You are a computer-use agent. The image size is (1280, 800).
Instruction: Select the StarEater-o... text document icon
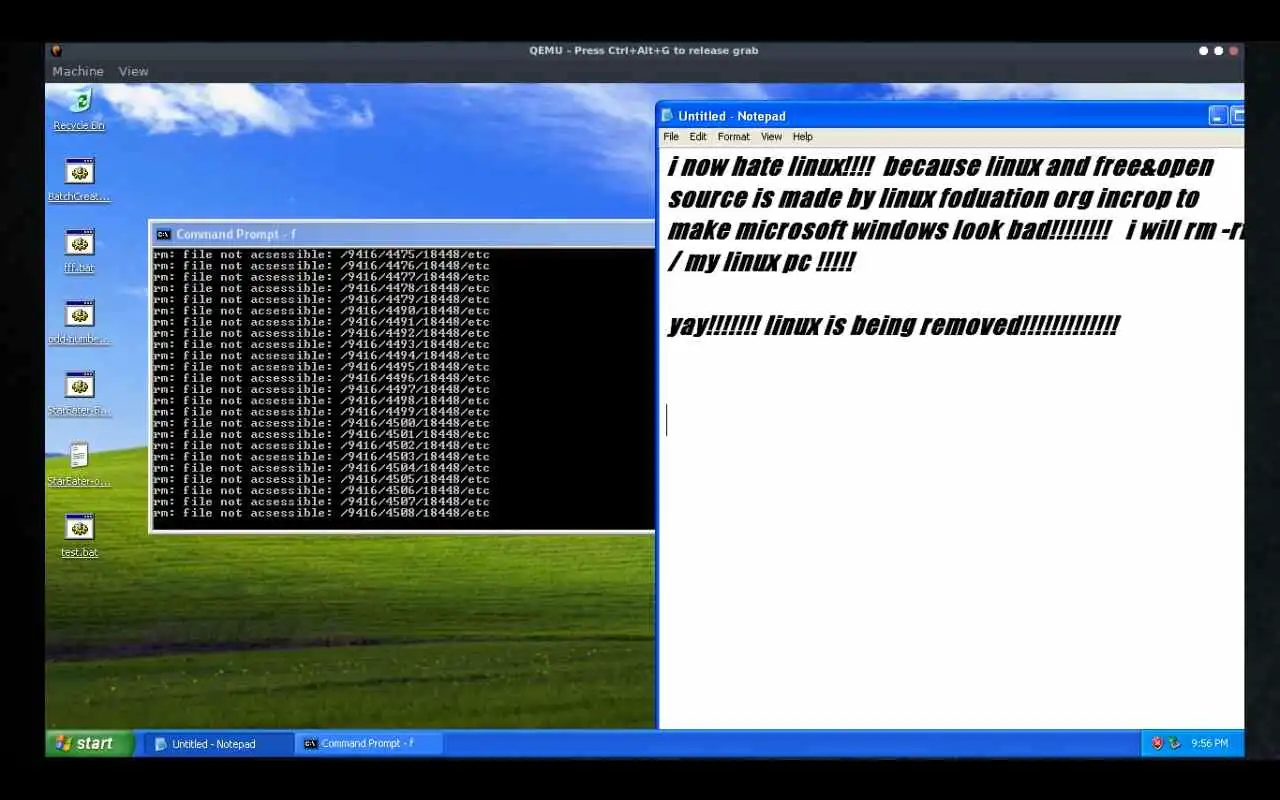[x=79, y=465]
